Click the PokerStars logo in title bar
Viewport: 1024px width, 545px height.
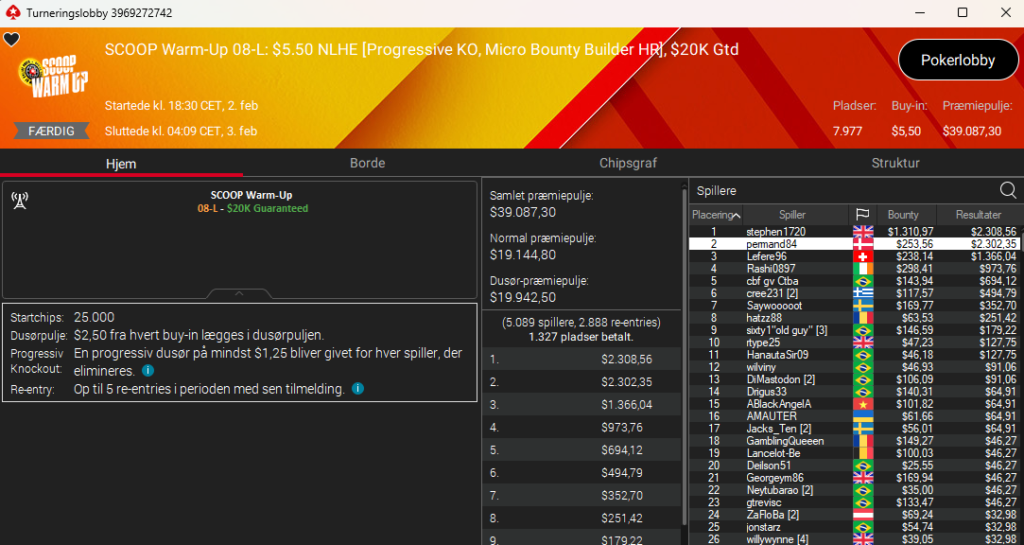click(12, 12)
